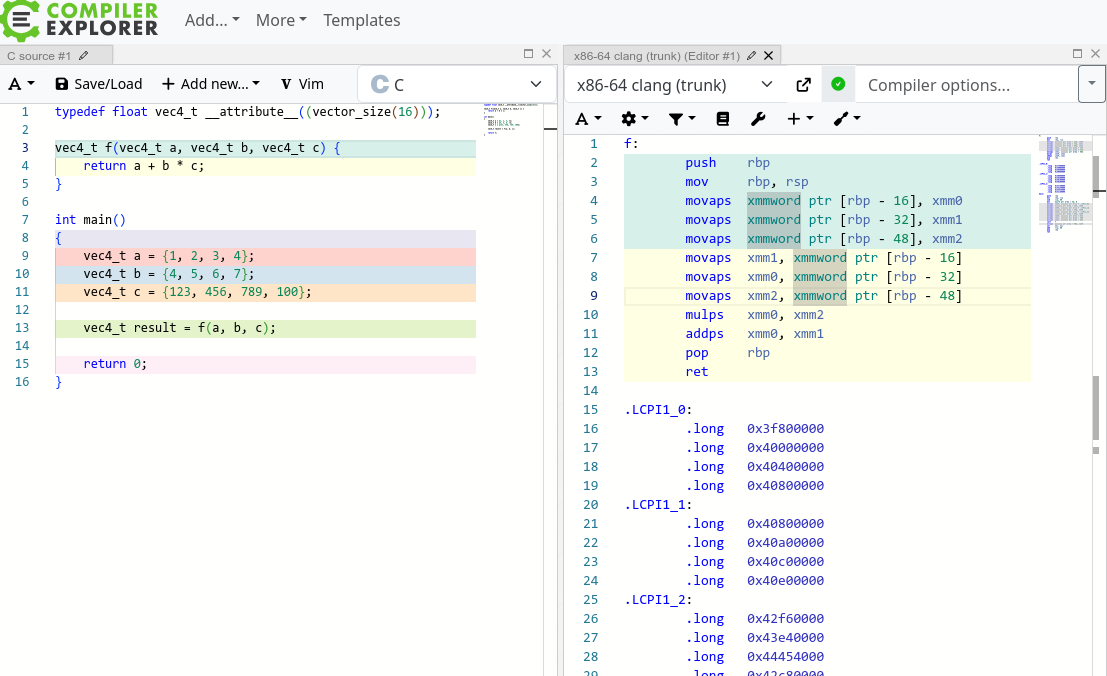Click the green compilation status checkmark
Screen dimensions: 1107x676
click(x=838, y=85)
